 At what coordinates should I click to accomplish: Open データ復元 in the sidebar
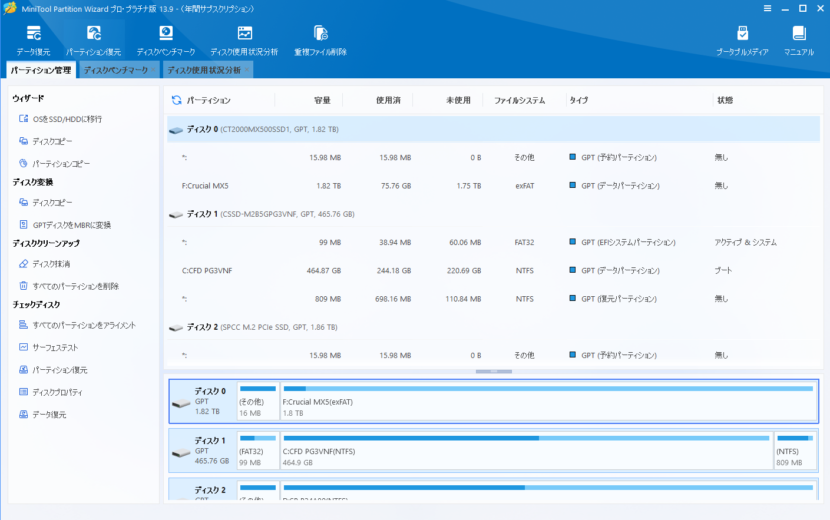pos(42,415)
